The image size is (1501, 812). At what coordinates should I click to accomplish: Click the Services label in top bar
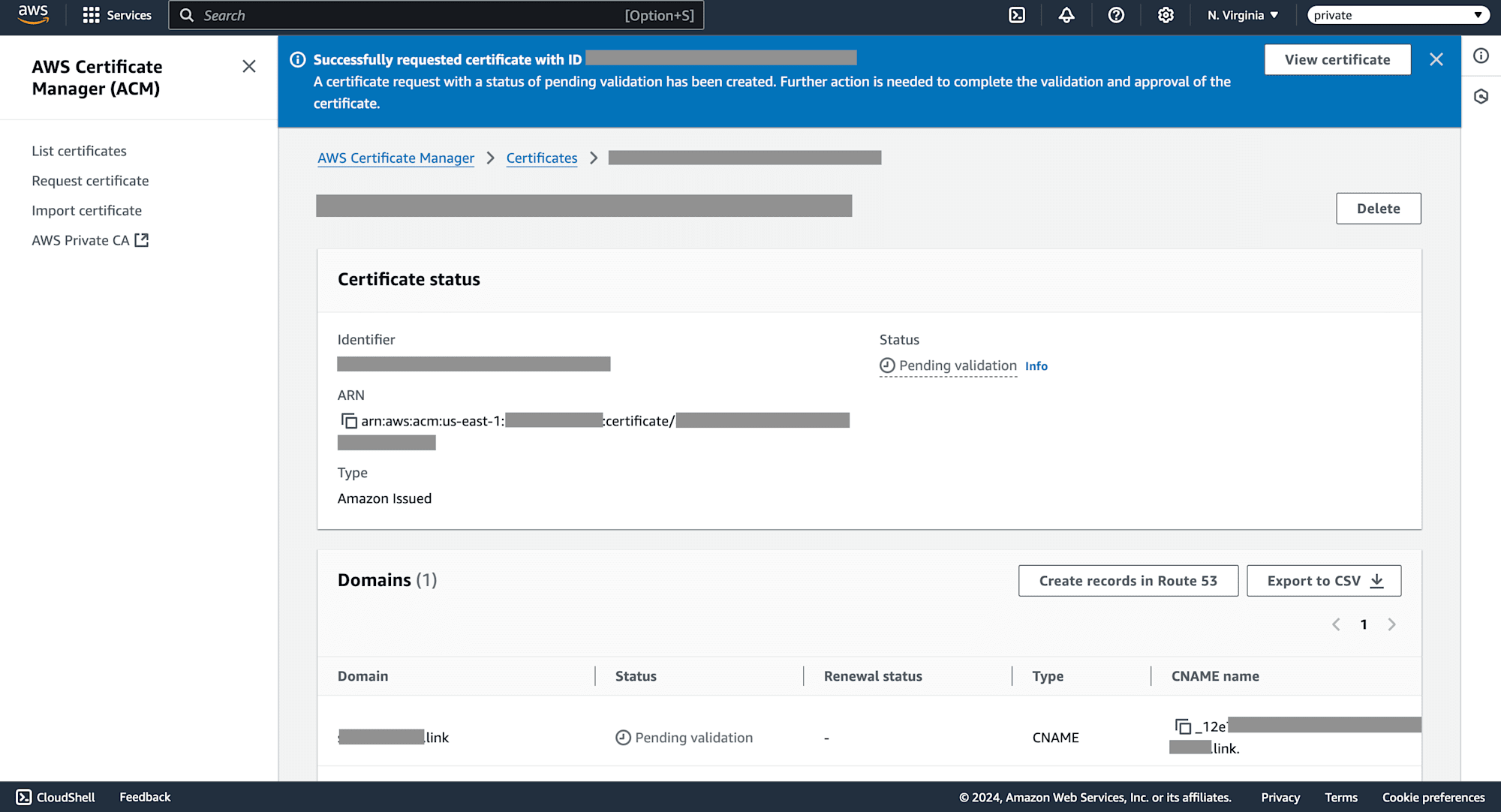point(129,15)
